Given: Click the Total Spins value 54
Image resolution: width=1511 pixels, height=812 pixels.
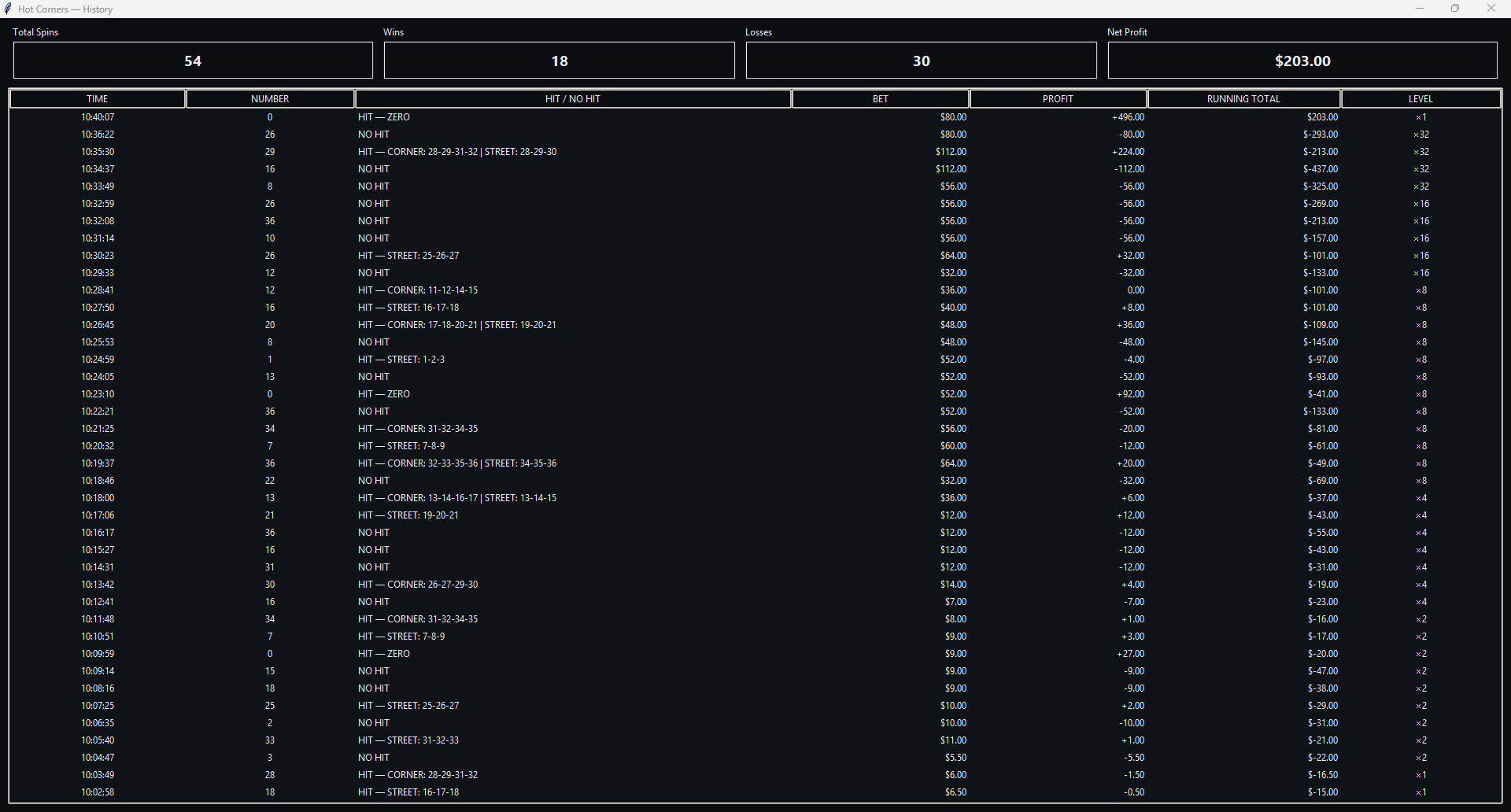Looking at the screenshot, I should pos(193,61).
